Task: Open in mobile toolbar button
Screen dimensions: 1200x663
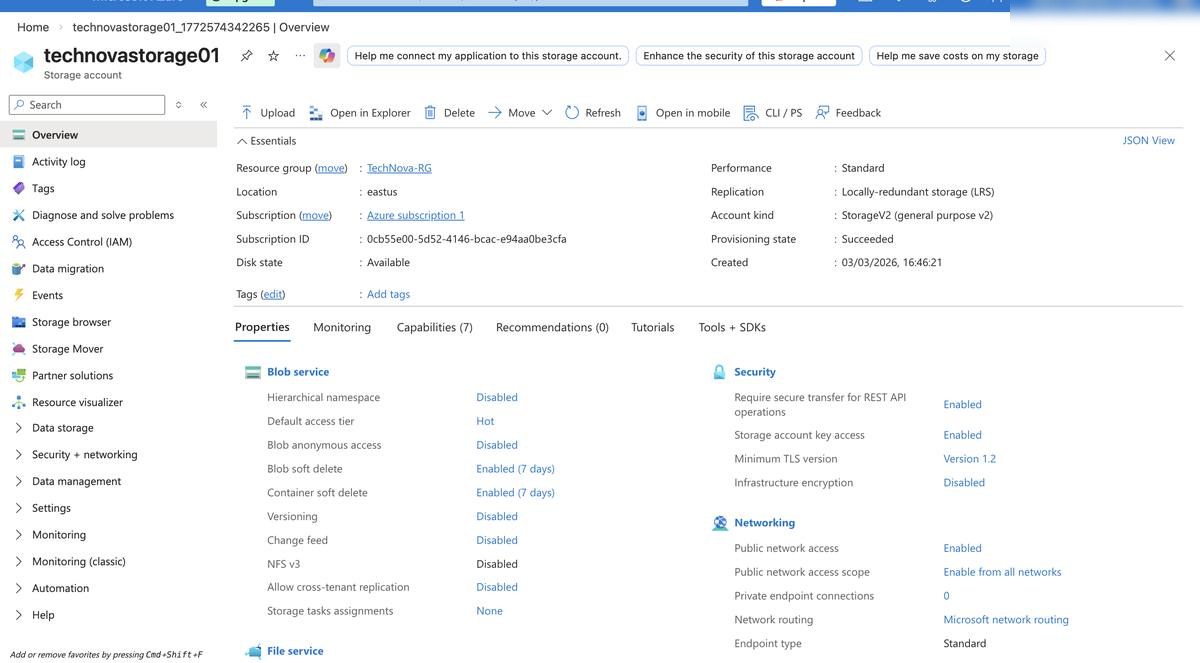Action: (683, 113)
